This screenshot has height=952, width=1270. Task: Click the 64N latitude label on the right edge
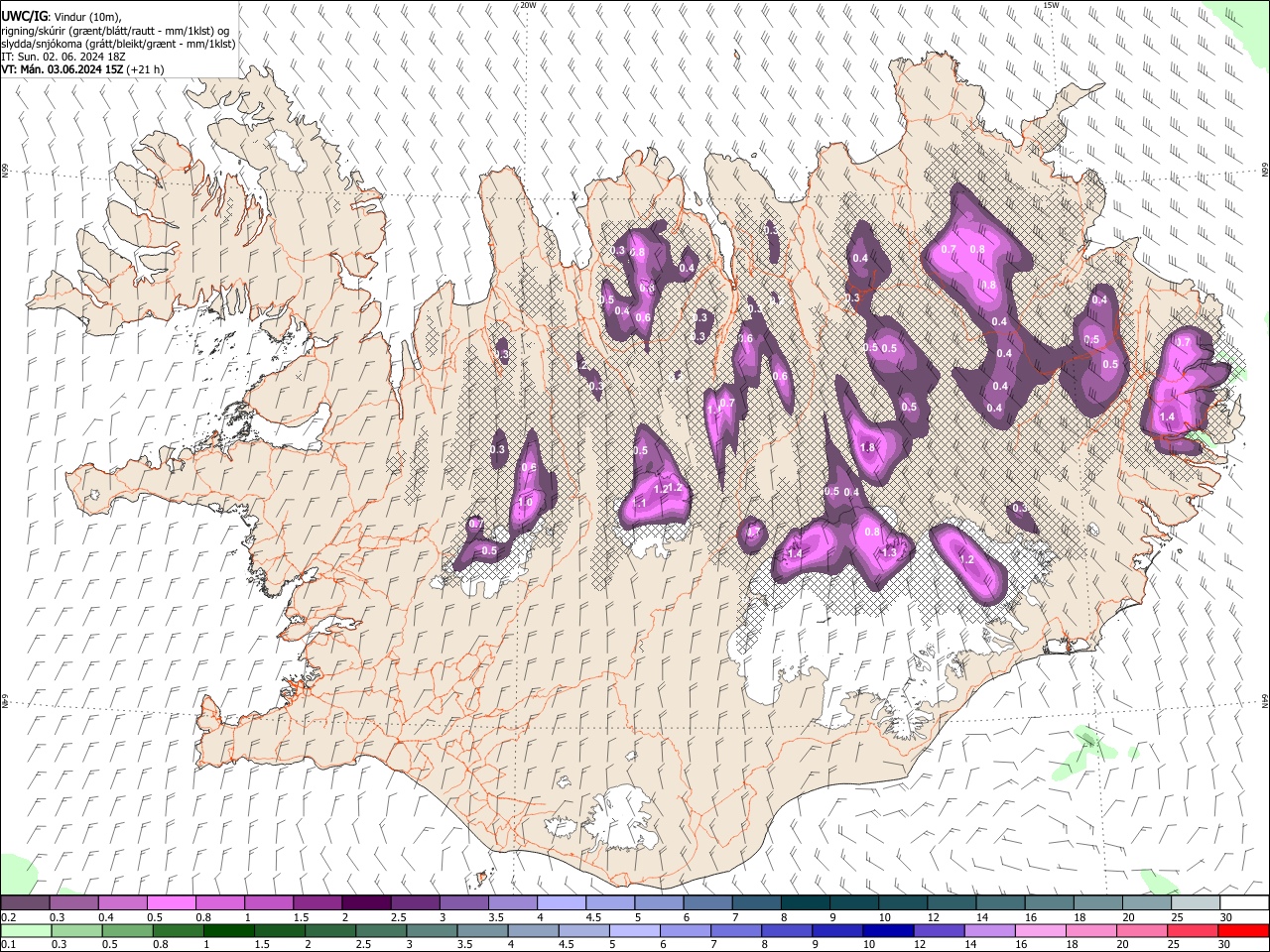coord(1265,700)
